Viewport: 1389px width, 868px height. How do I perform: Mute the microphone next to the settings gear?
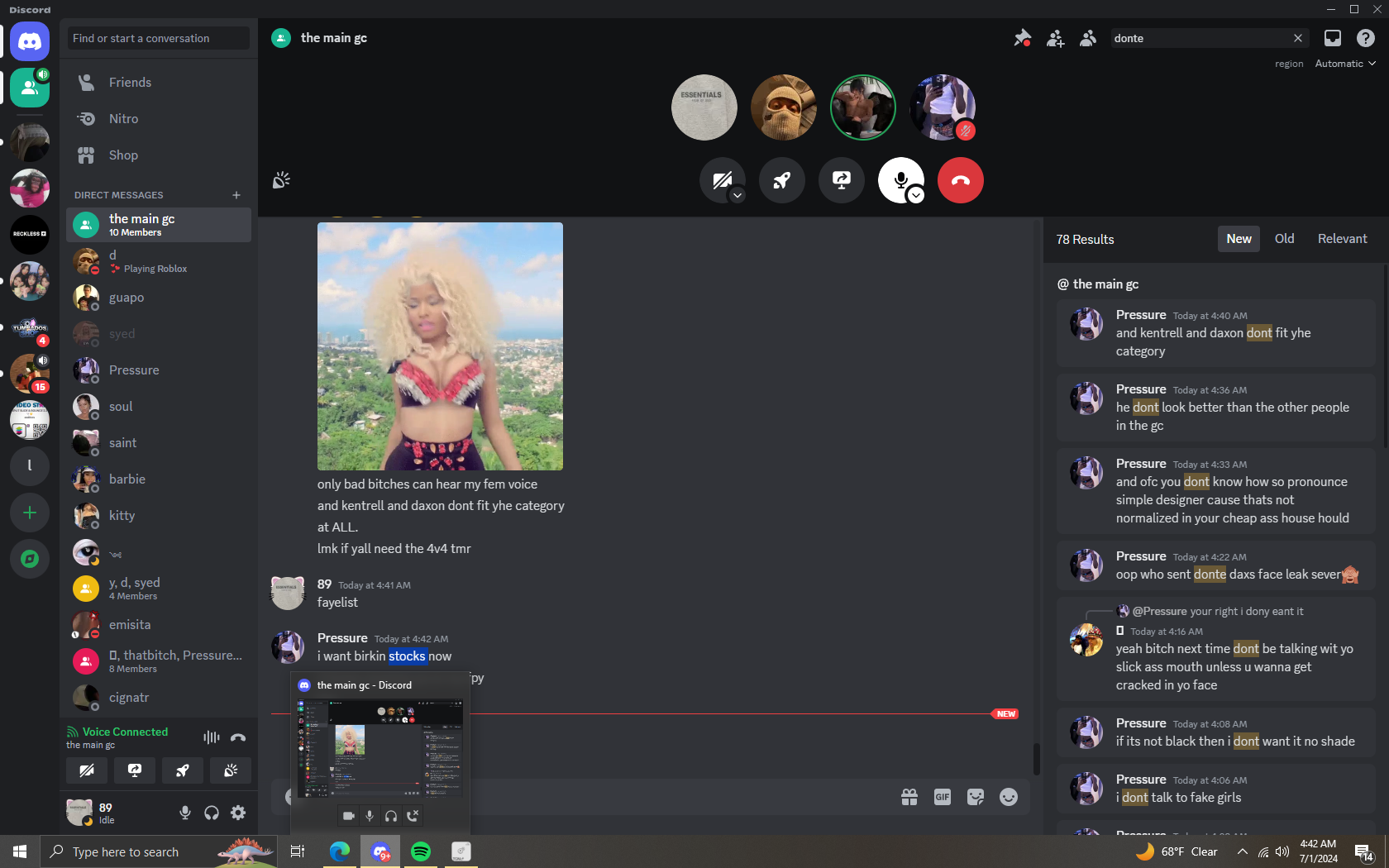(185, 813)
